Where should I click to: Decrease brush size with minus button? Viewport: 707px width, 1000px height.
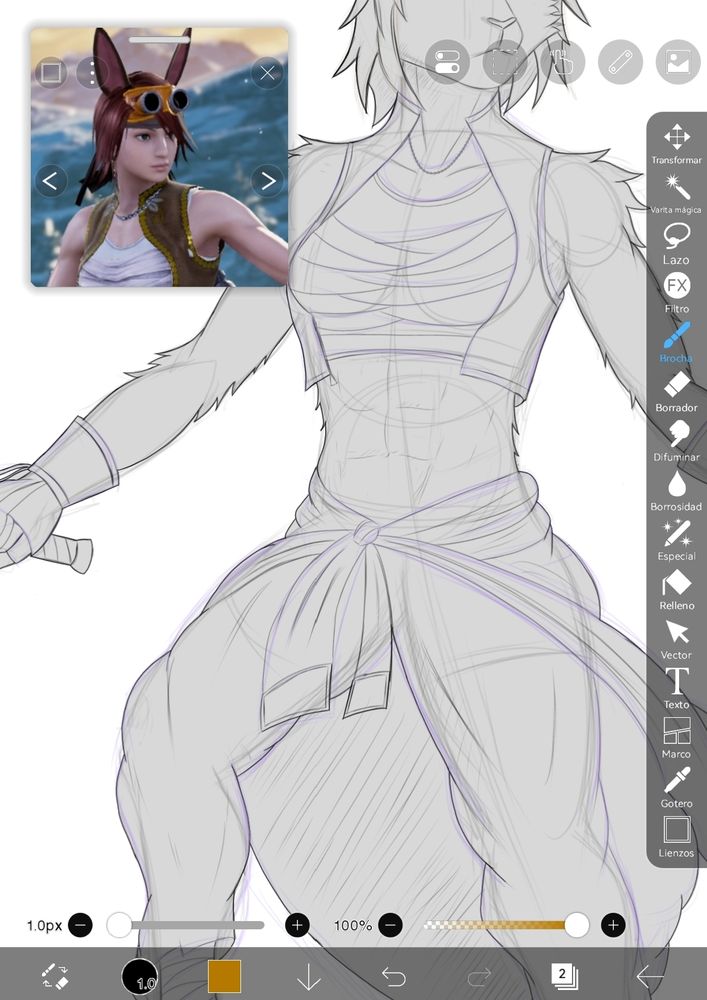[80, 925]
